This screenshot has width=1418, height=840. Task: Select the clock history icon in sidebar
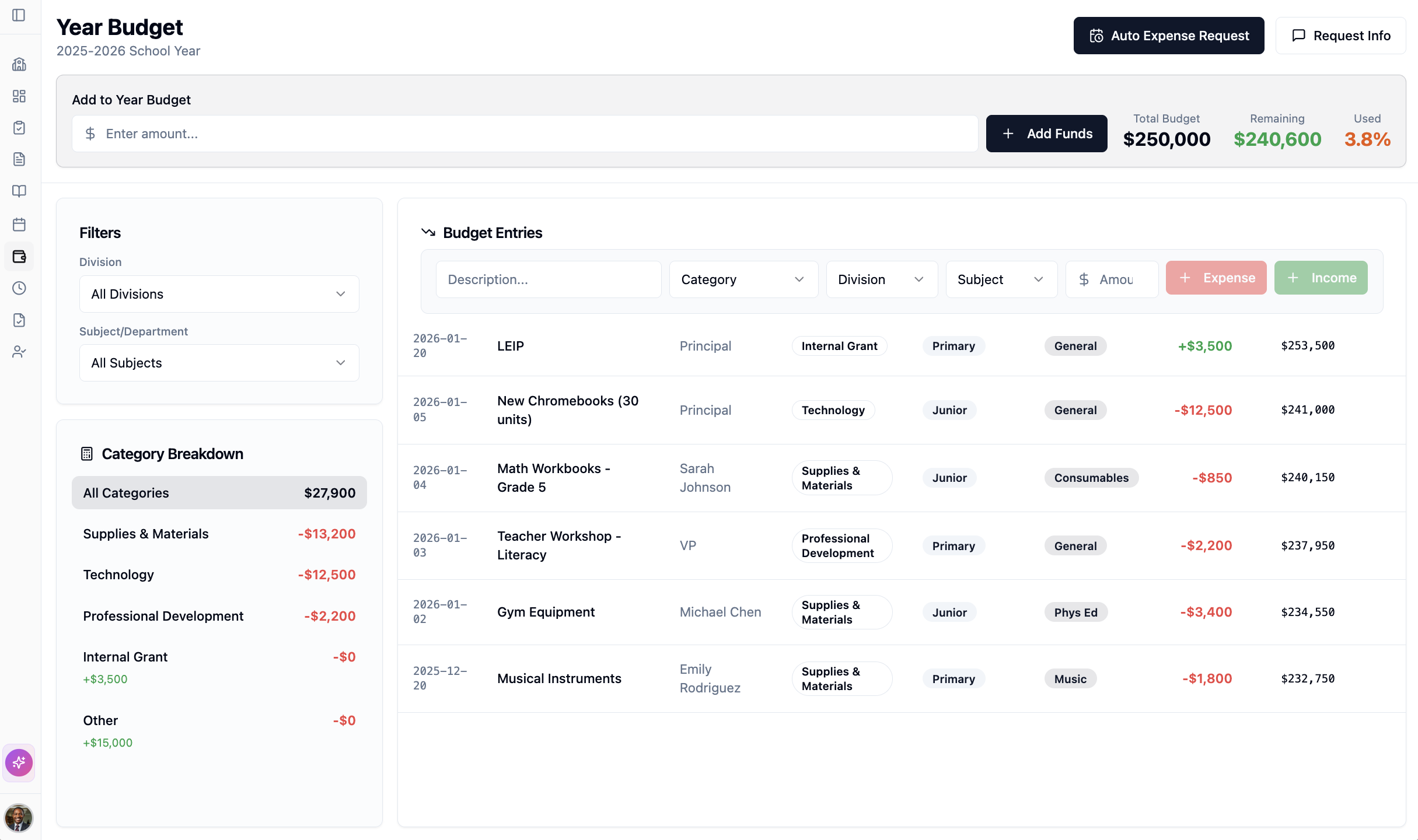click(19, 288)
